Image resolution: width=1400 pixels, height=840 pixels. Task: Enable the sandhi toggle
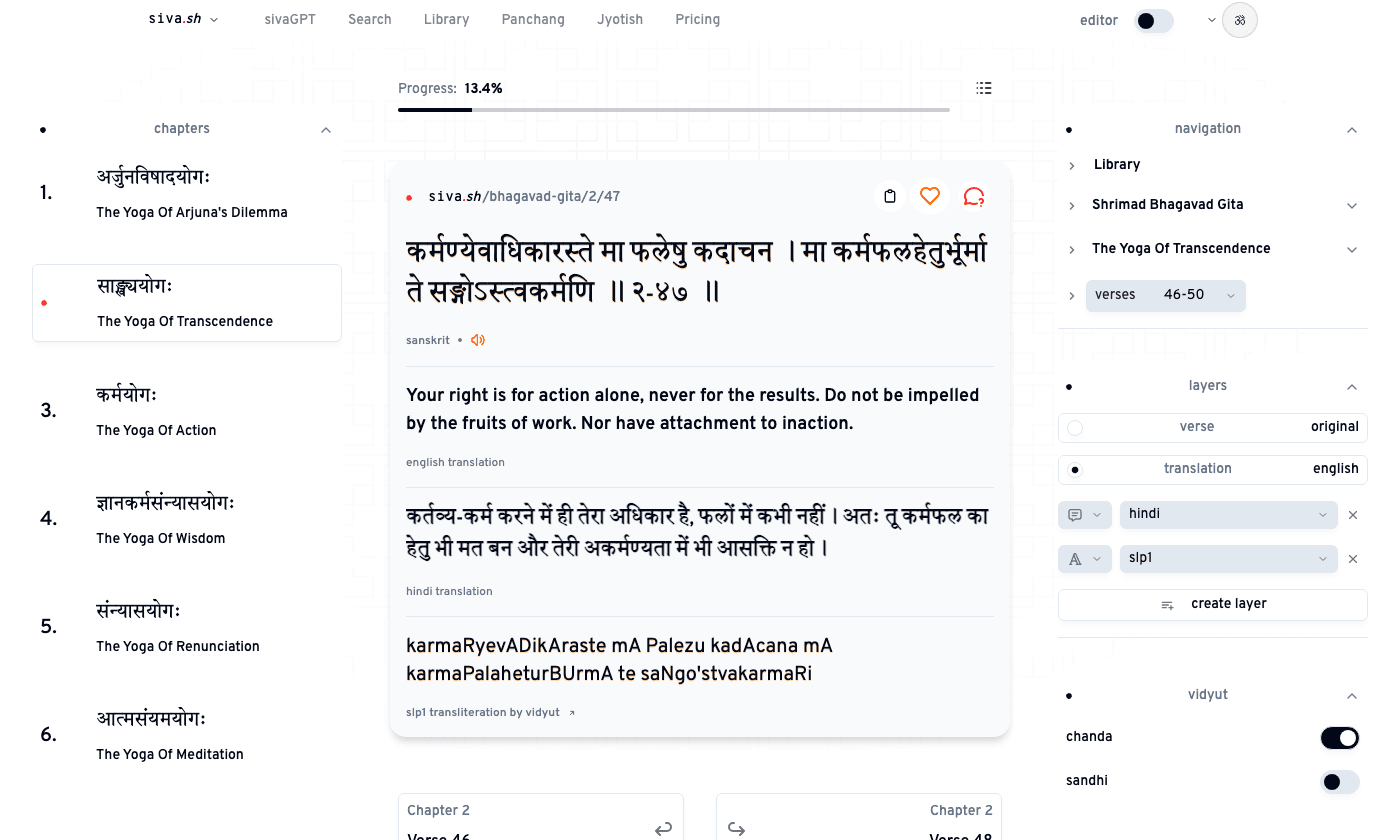pos(1340,782)
